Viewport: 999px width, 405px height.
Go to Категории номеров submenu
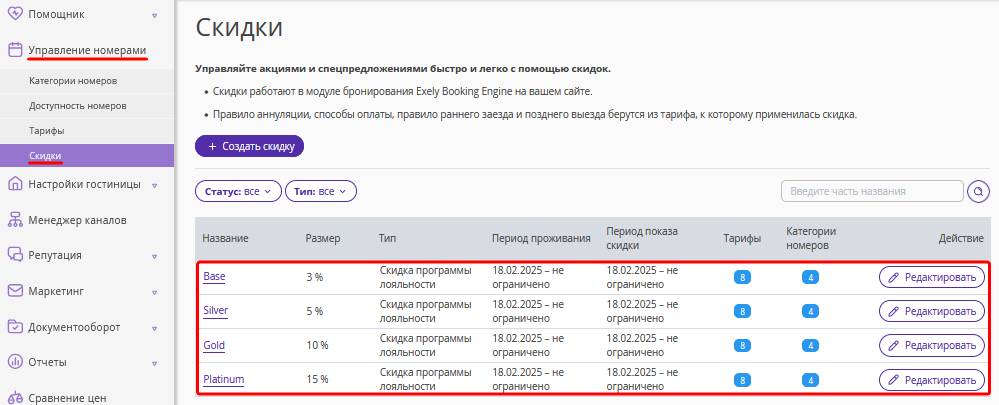[73, 81]
